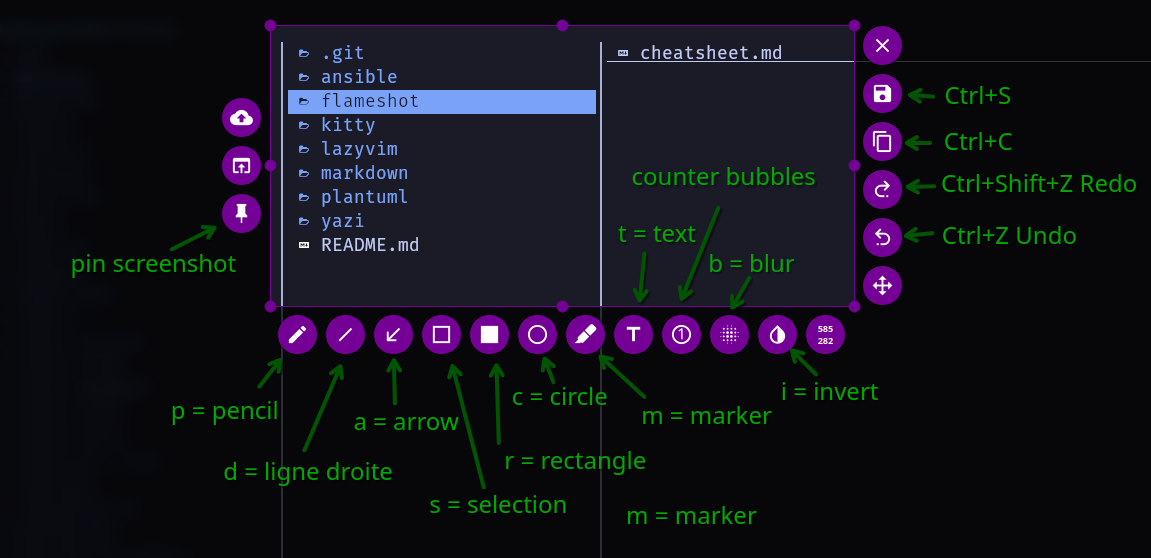This screenshot has width=1151, height=558.
Task: Select the filled Rectangle tool
Action: tap(490, 335)
